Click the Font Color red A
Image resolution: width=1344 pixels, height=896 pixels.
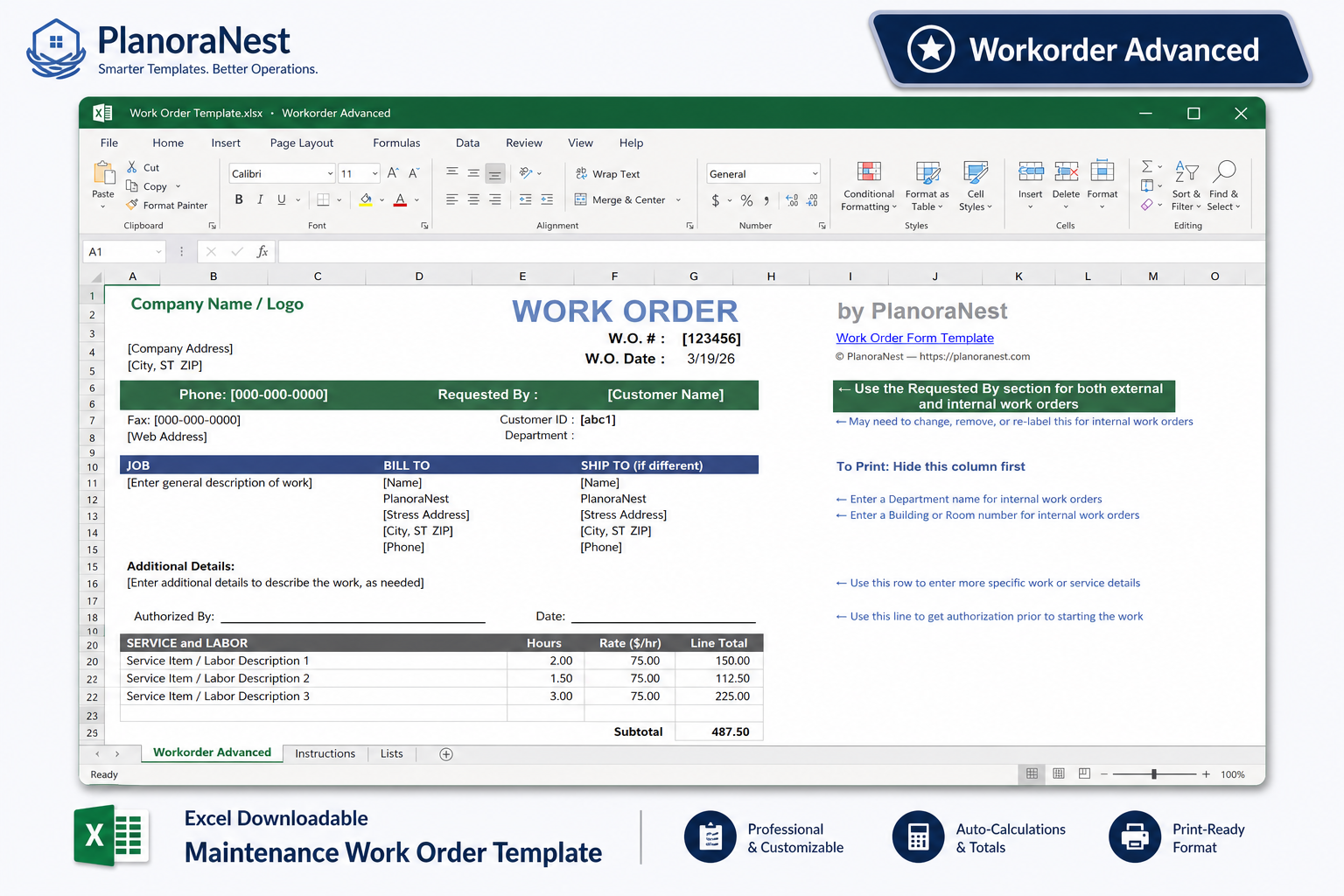tap(400, 199)
